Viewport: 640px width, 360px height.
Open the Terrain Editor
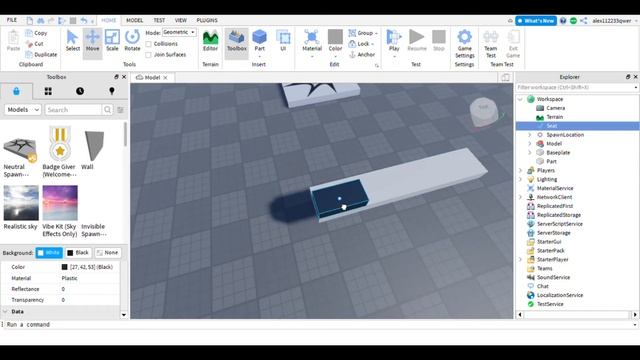click(x=210, y=40)
